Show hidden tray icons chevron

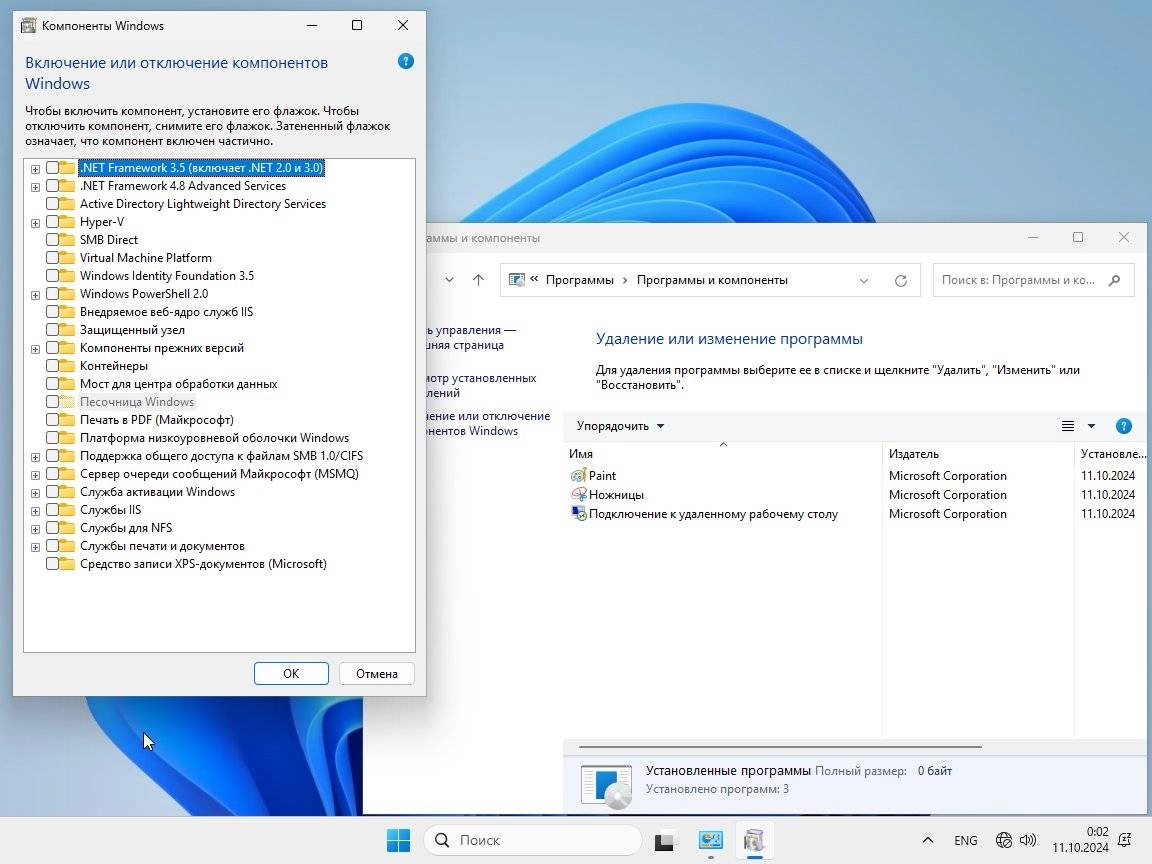(927, 840)
